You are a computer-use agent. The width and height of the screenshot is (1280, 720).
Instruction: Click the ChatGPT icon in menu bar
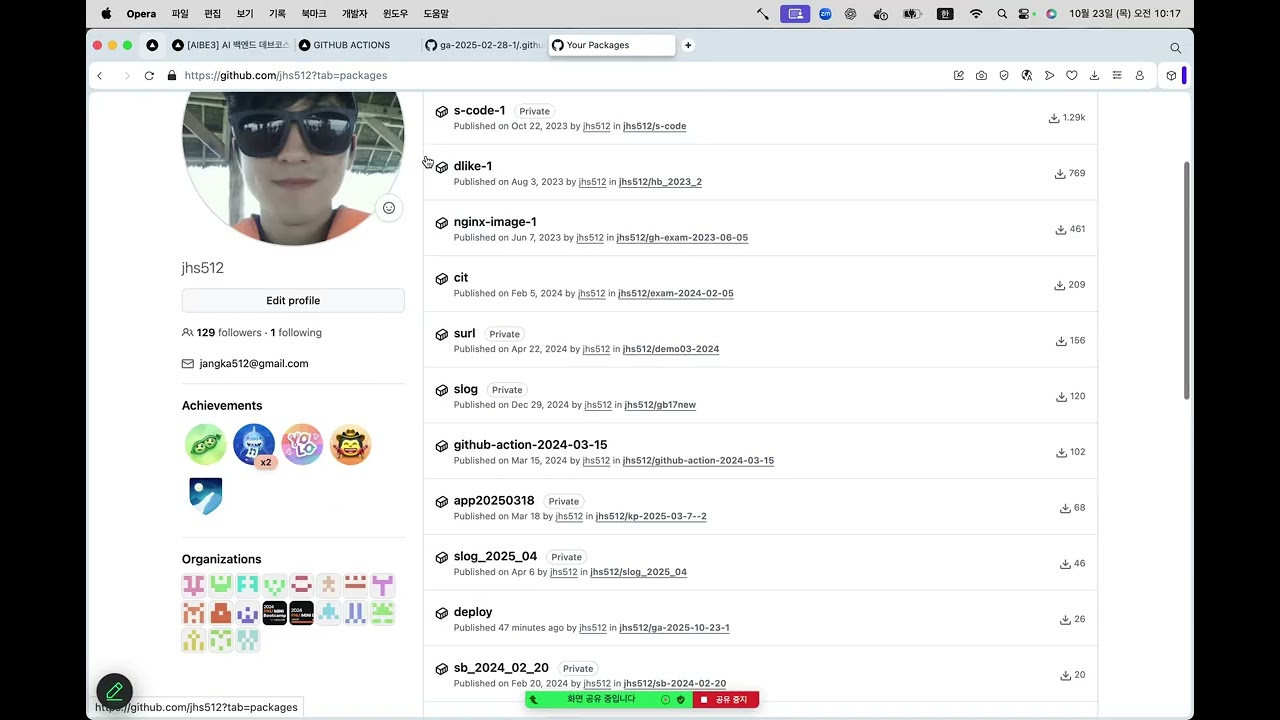tap(851, 14)
